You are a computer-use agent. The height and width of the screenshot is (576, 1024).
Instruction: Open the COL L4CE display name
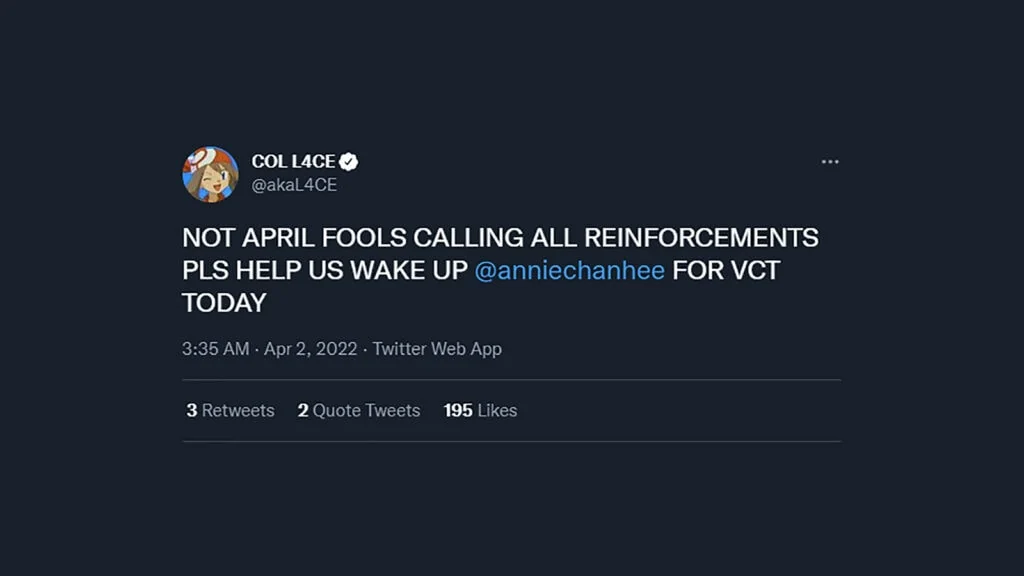point(293,161)
